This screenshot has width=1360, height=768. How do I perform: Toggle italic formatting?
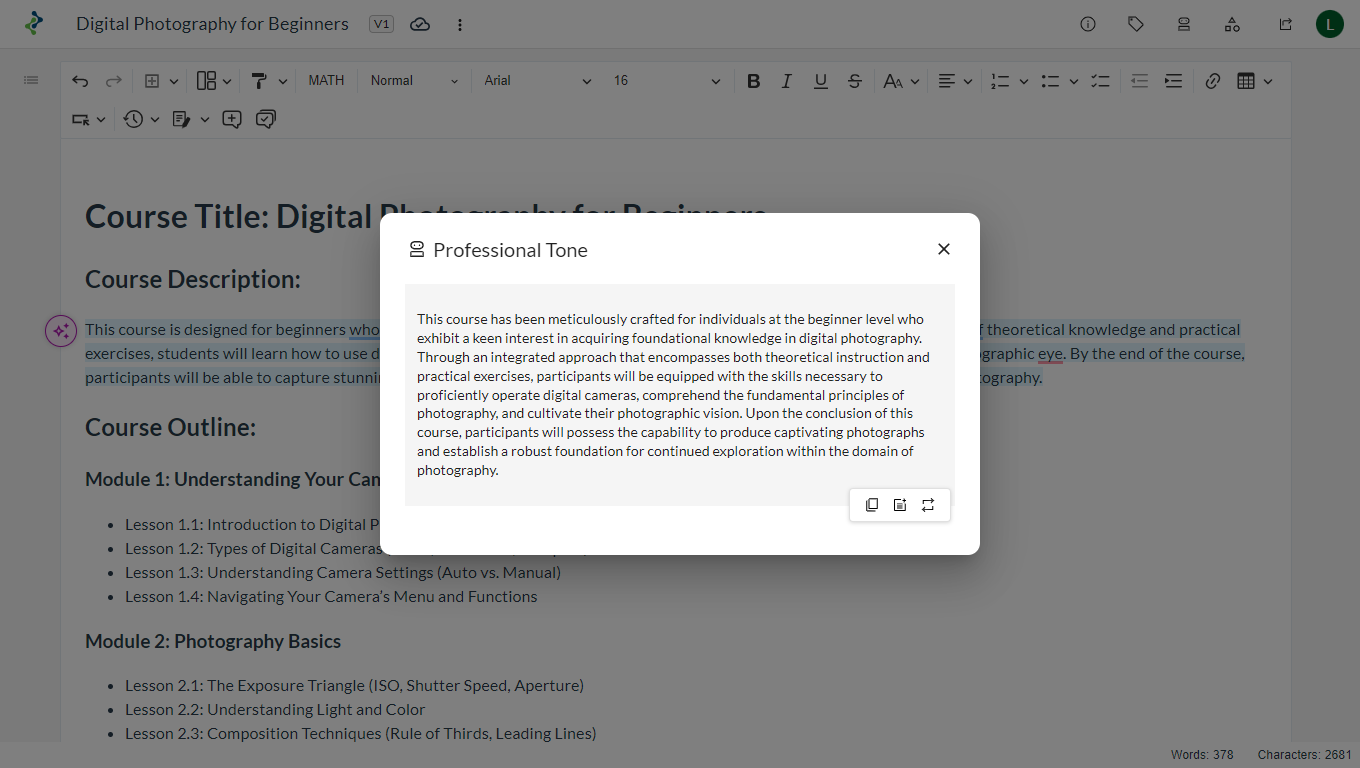(787, 81)
